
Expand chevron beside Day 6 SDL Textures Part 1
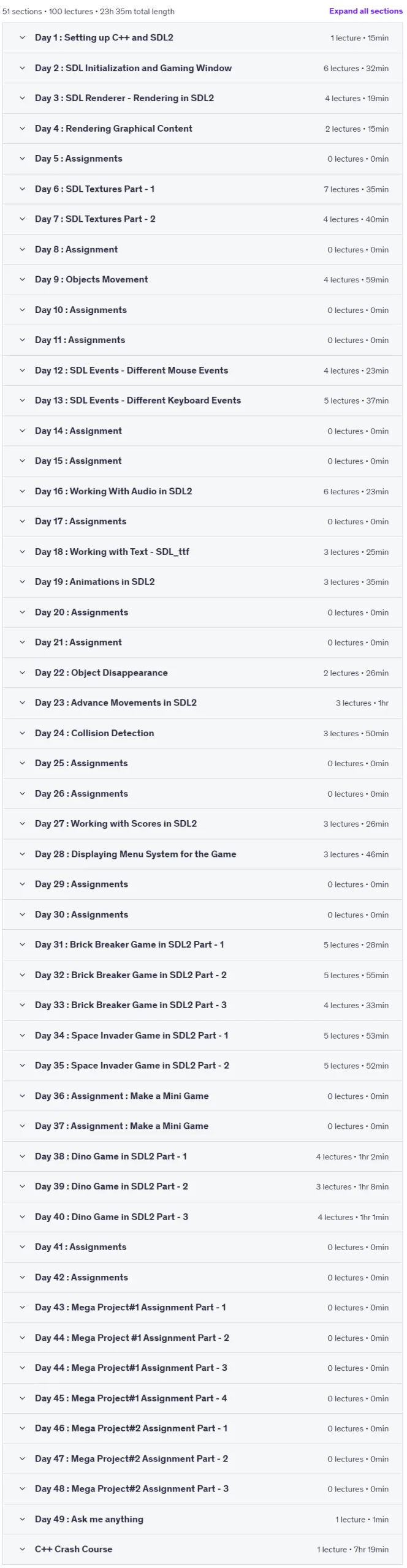(x=23, y=189)
